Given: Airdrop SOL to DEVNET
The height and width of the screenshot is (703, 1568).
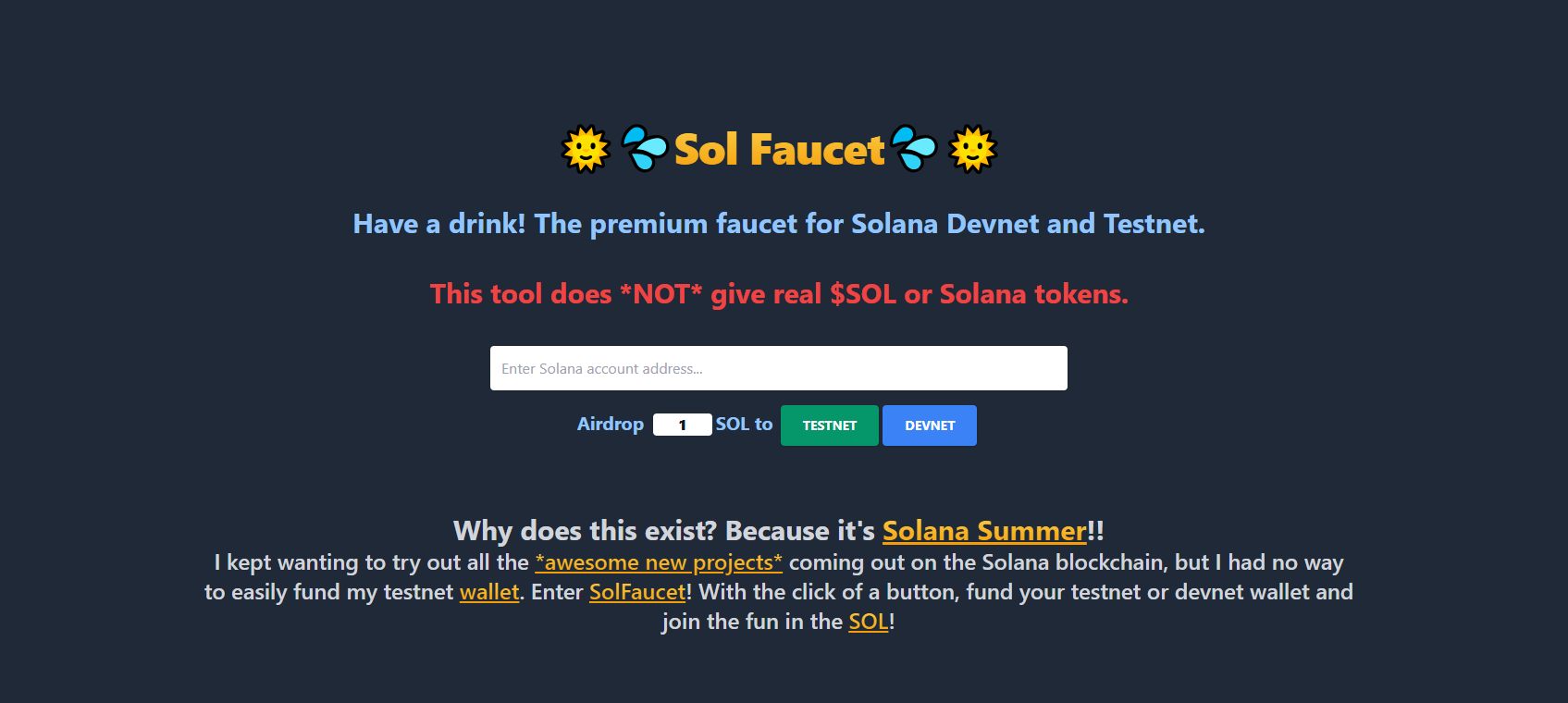Looking at the screenshot, I should (929, 425).
